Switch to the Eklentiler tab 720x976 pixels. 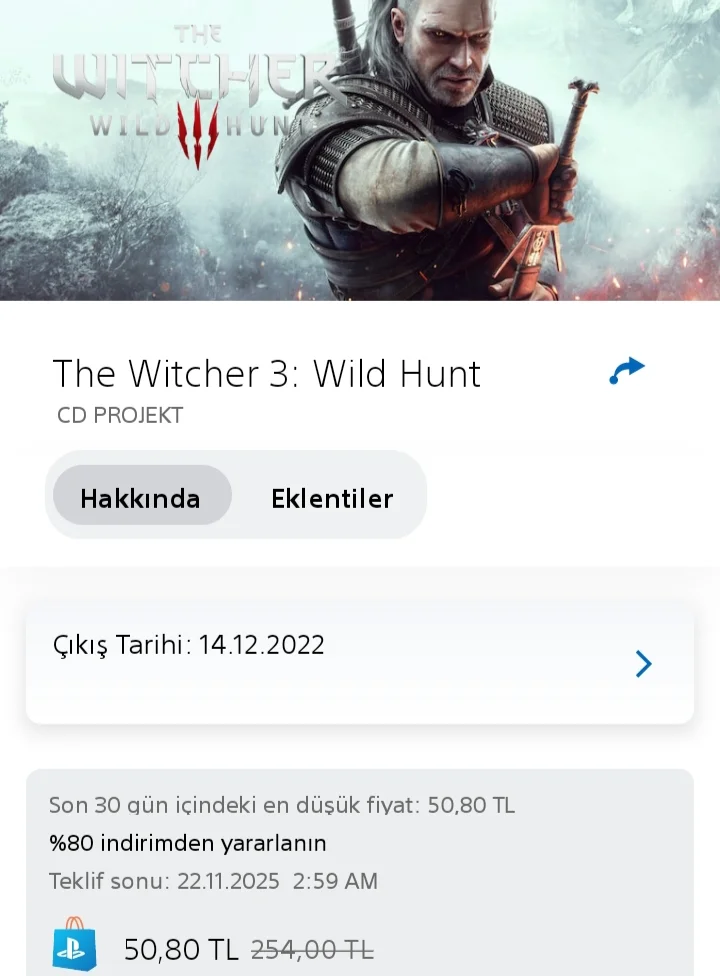coord(332,499)
